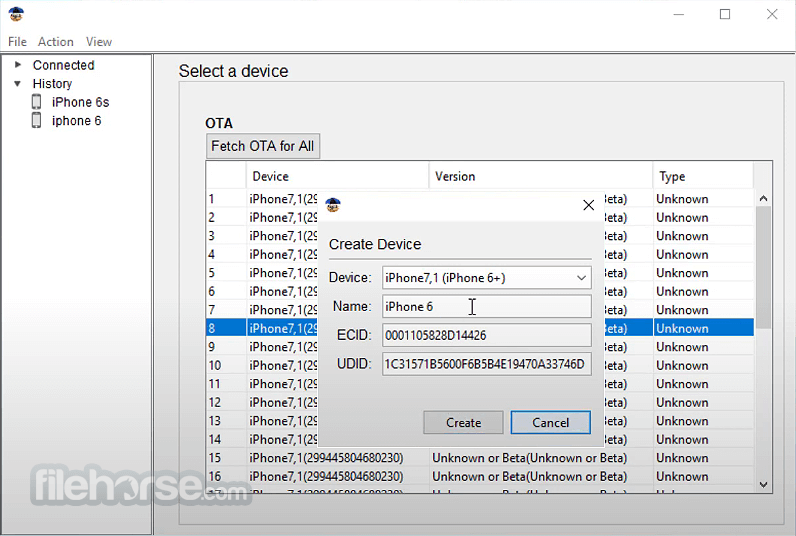Click the OTA table scroll down arrow
The width and height of the screenshot is (796, 536).
pyautogui.click(x=763, y=485)
